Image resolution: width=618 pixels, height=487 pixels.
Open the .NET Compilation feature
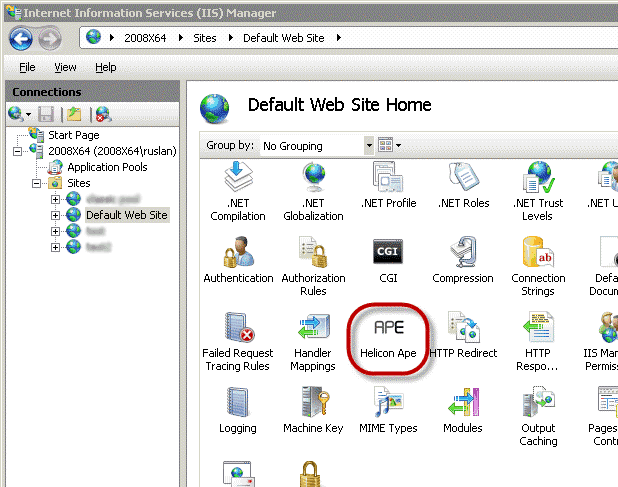(x=238, y=192)
